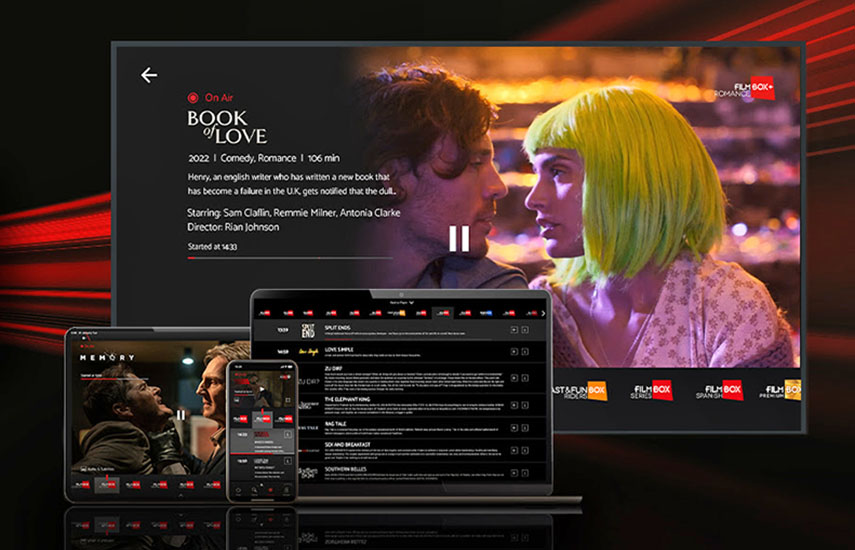Click the play icon on SPLIT ENDS row
This screenshot has height=550, width=855.
[x=514, y=330]
